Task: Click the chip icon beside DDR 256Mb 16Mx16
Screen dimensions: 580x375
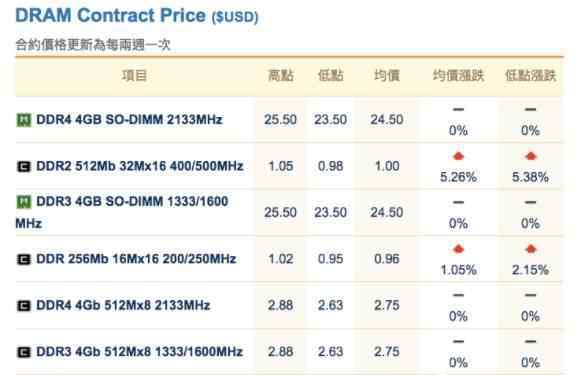Action: tap(24, 259)
